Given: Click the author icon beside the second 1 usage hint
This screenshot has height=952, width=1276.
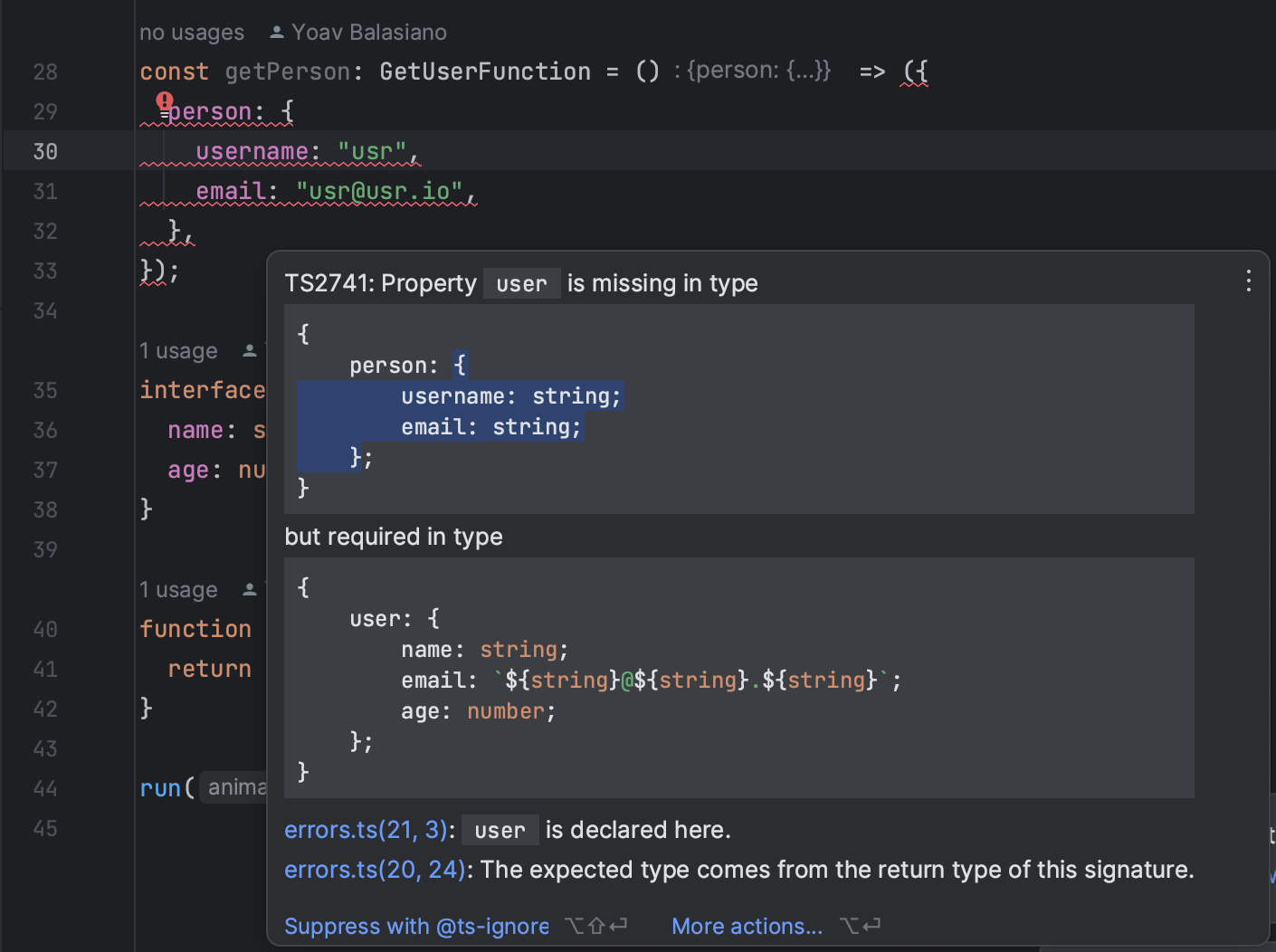Looking at the screenshot, I should coord(248,588).
